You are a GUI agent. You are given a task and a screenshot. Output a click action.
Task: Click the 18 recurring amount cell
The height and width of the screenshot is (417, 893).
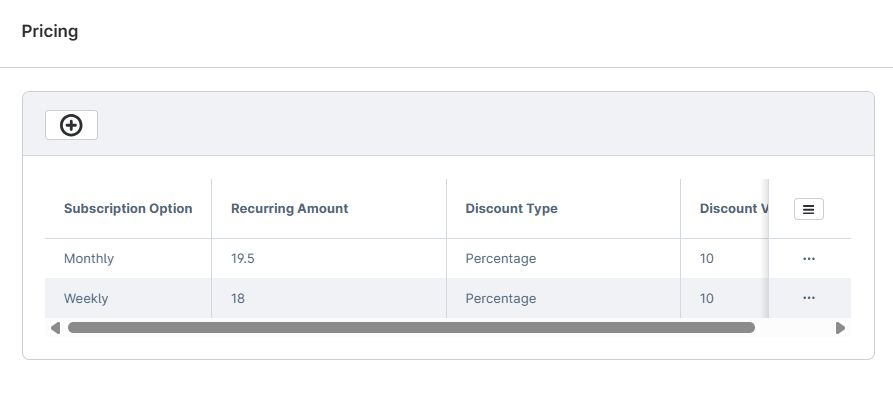click(238, 298)
